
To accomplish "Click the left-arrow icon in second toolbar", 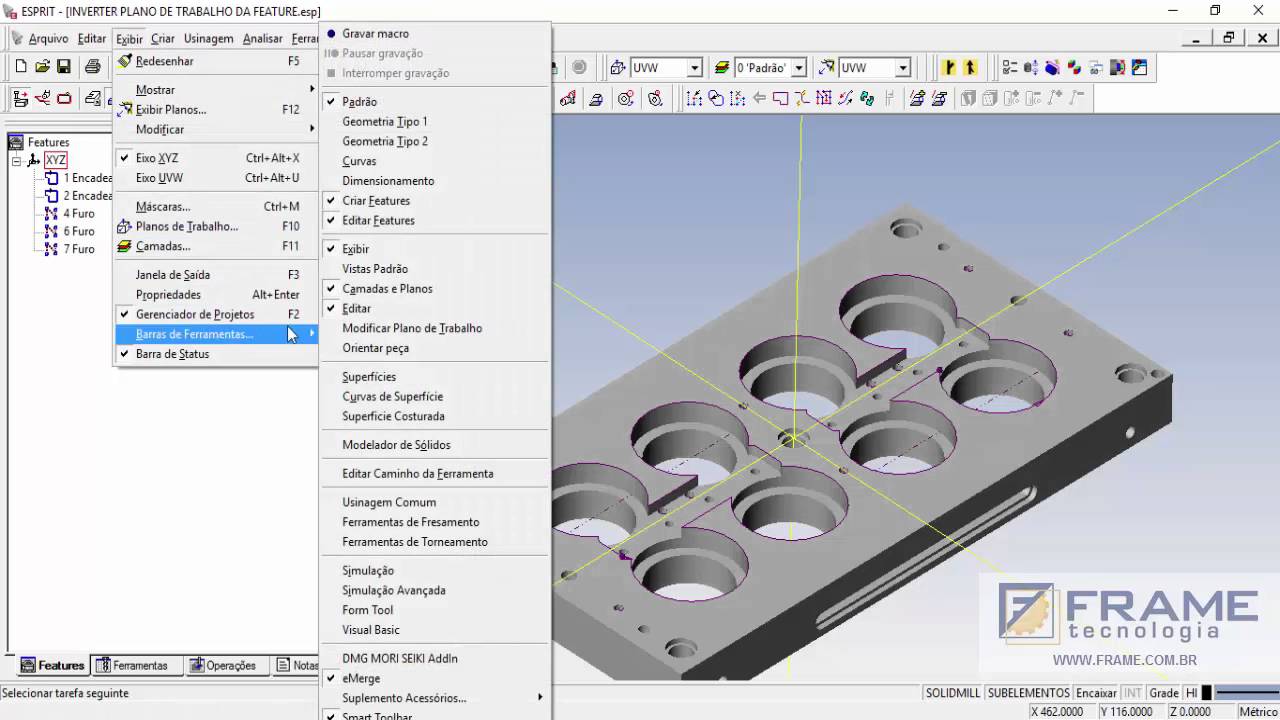I will tap(759, 98).
